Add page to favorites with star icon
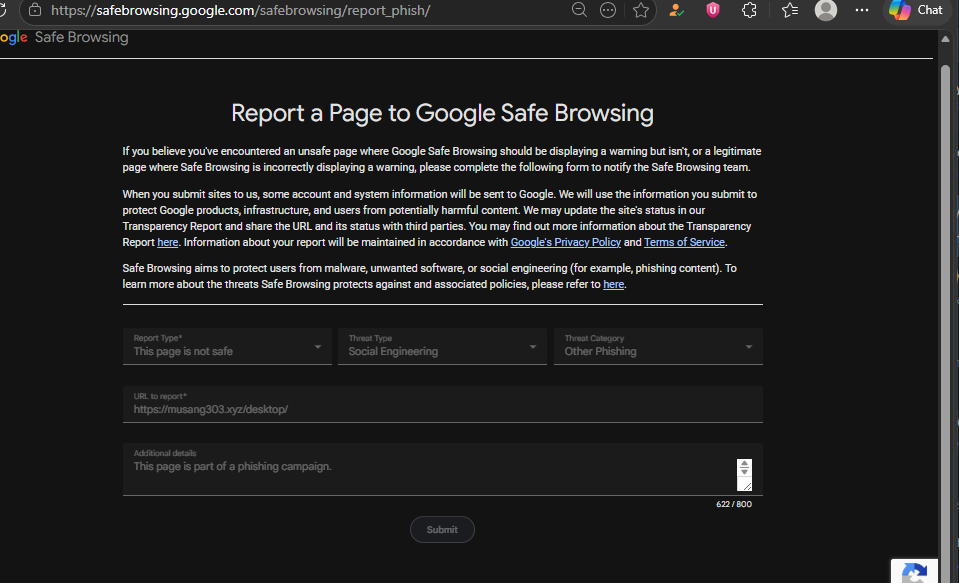Screen dimensions: 959x583 point(641,10)
